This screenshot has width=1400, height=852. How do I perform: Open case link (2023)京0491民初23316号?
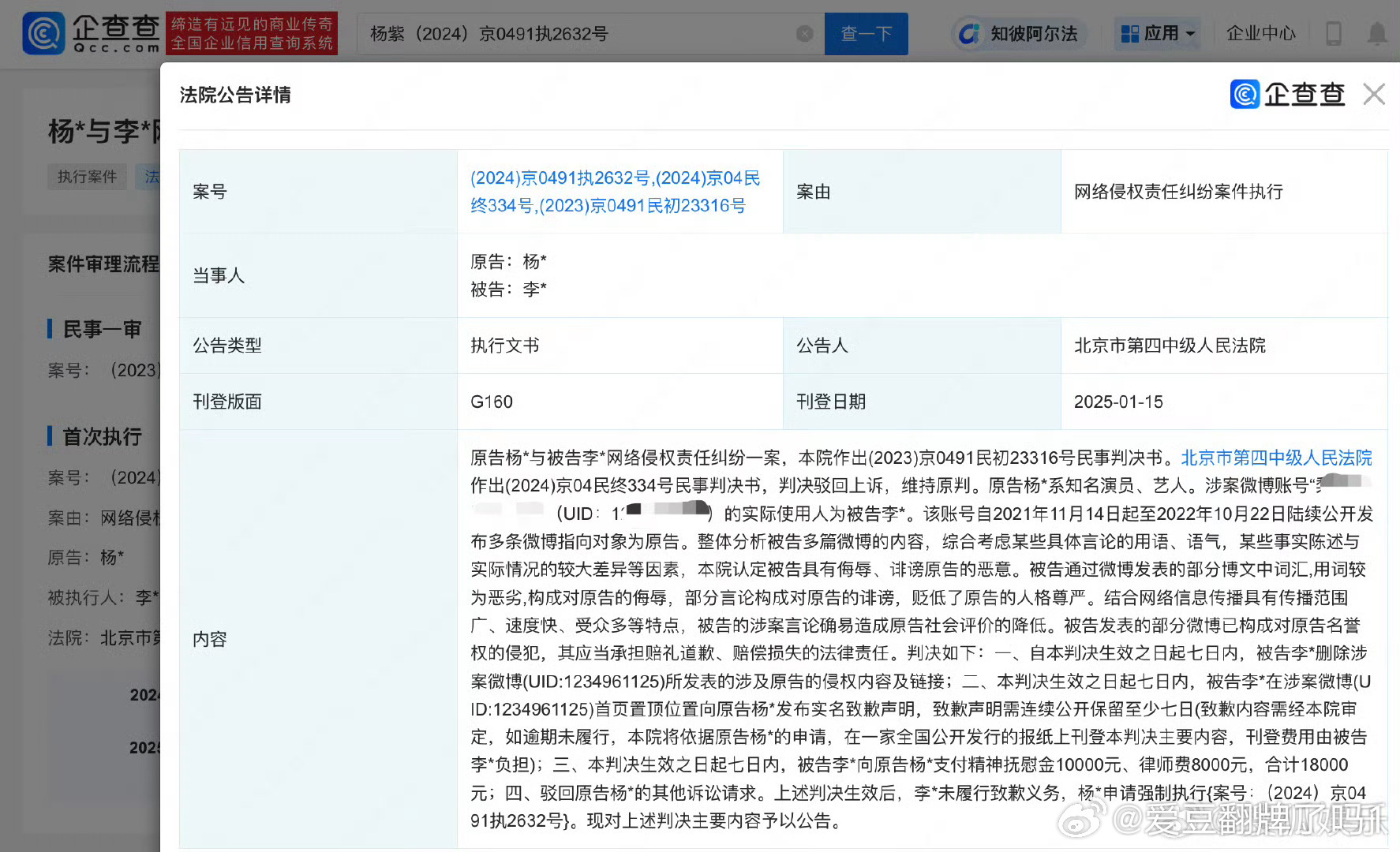[642, 206]
